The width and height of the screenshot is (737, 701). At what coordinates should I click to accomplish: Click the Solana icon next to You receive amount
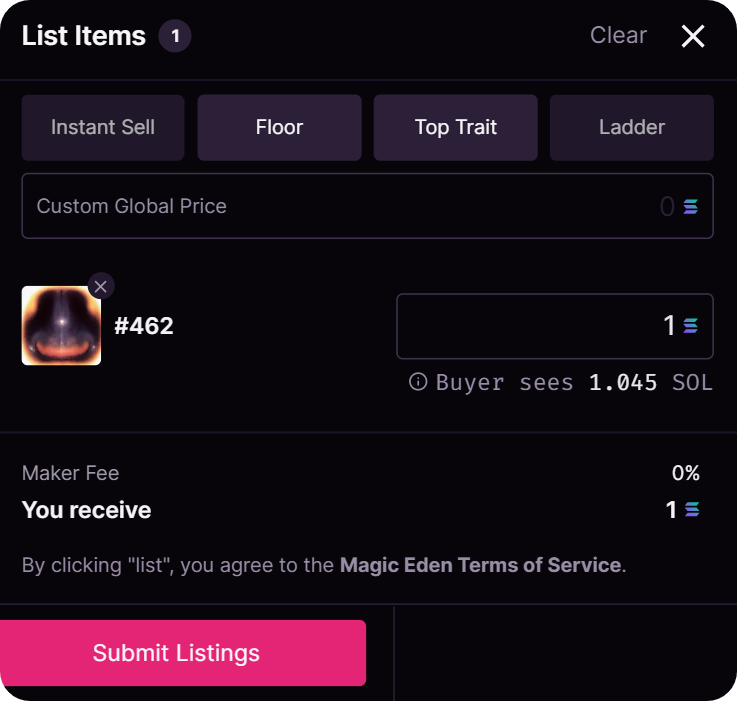(x=691, y=510)
